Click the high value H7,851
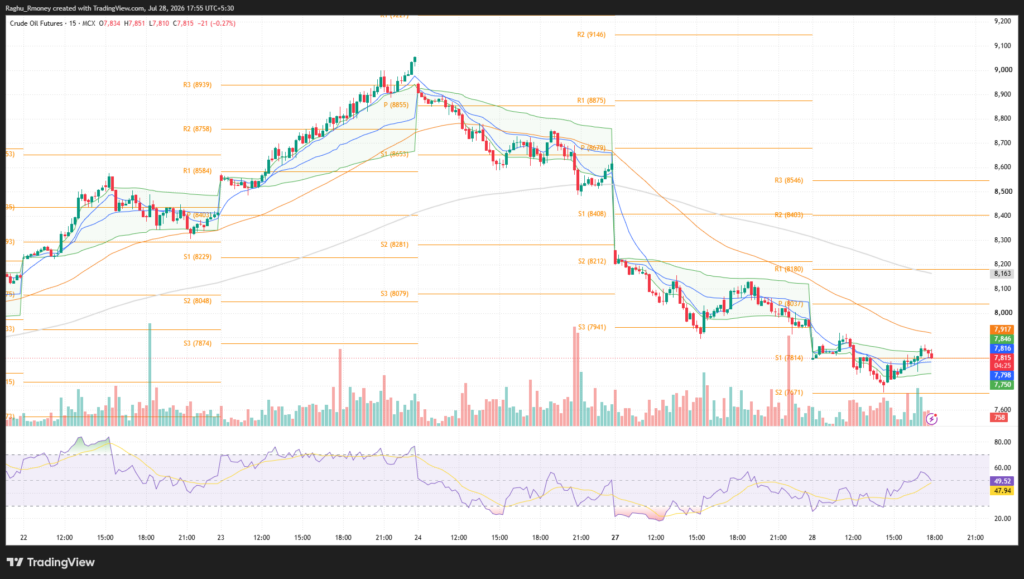 pos(135,23)
